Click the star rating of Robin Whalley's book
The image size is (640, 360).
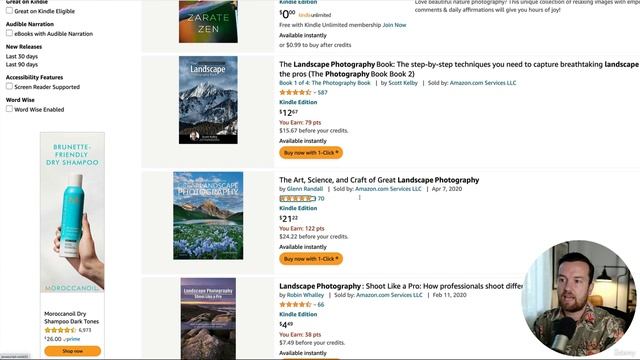295,304
